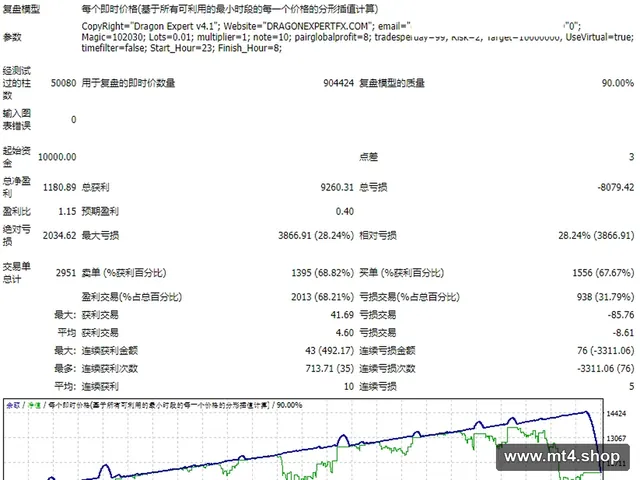
Task: Select the short positions value 1395 (68.82%)
Action: [322, 273]
